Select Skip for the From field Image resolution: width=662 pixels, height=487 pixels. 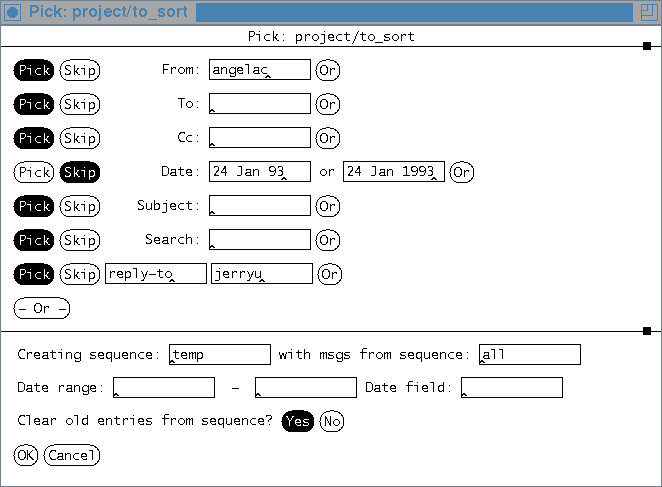click(80, 70)
